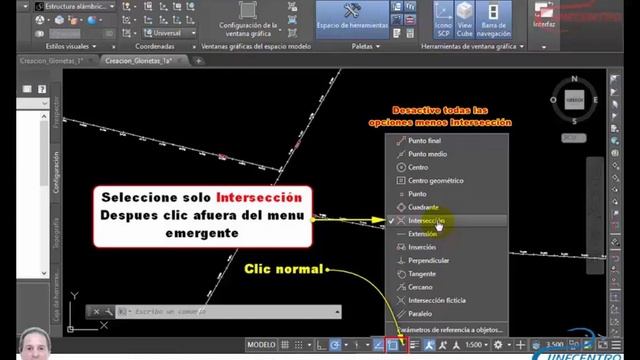Open workspace switching gear icon
Image resolution: width=640 pixels, height=360 pixels.
pyautogui.click(x=498, y=345)
